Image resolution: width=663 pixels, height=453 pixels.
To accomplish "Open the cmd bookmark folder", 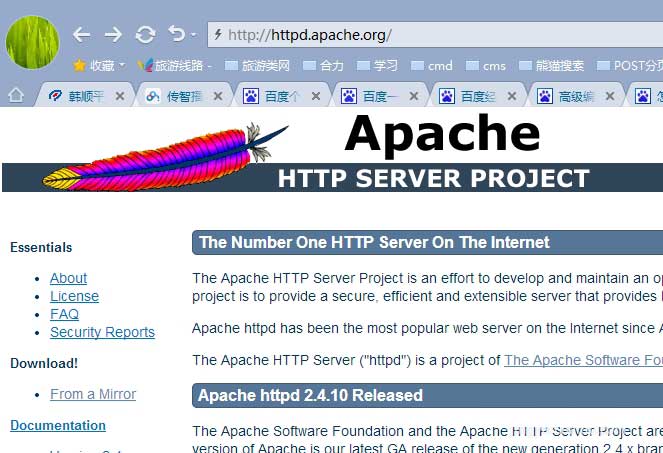I will 432,66.
